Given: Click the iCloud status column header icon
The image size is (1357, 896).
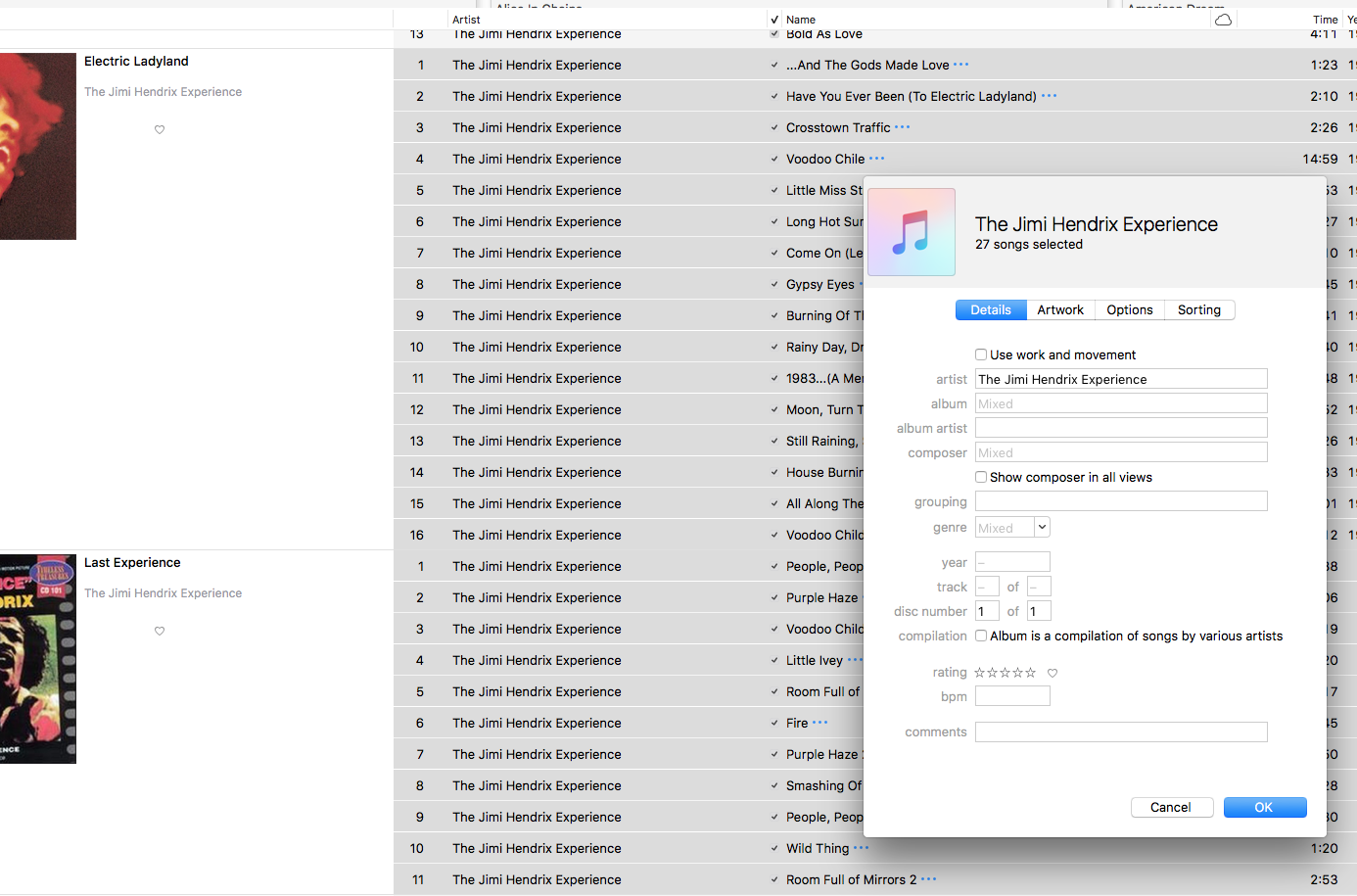Looking at the screenshot, I should pos(1223,20).
